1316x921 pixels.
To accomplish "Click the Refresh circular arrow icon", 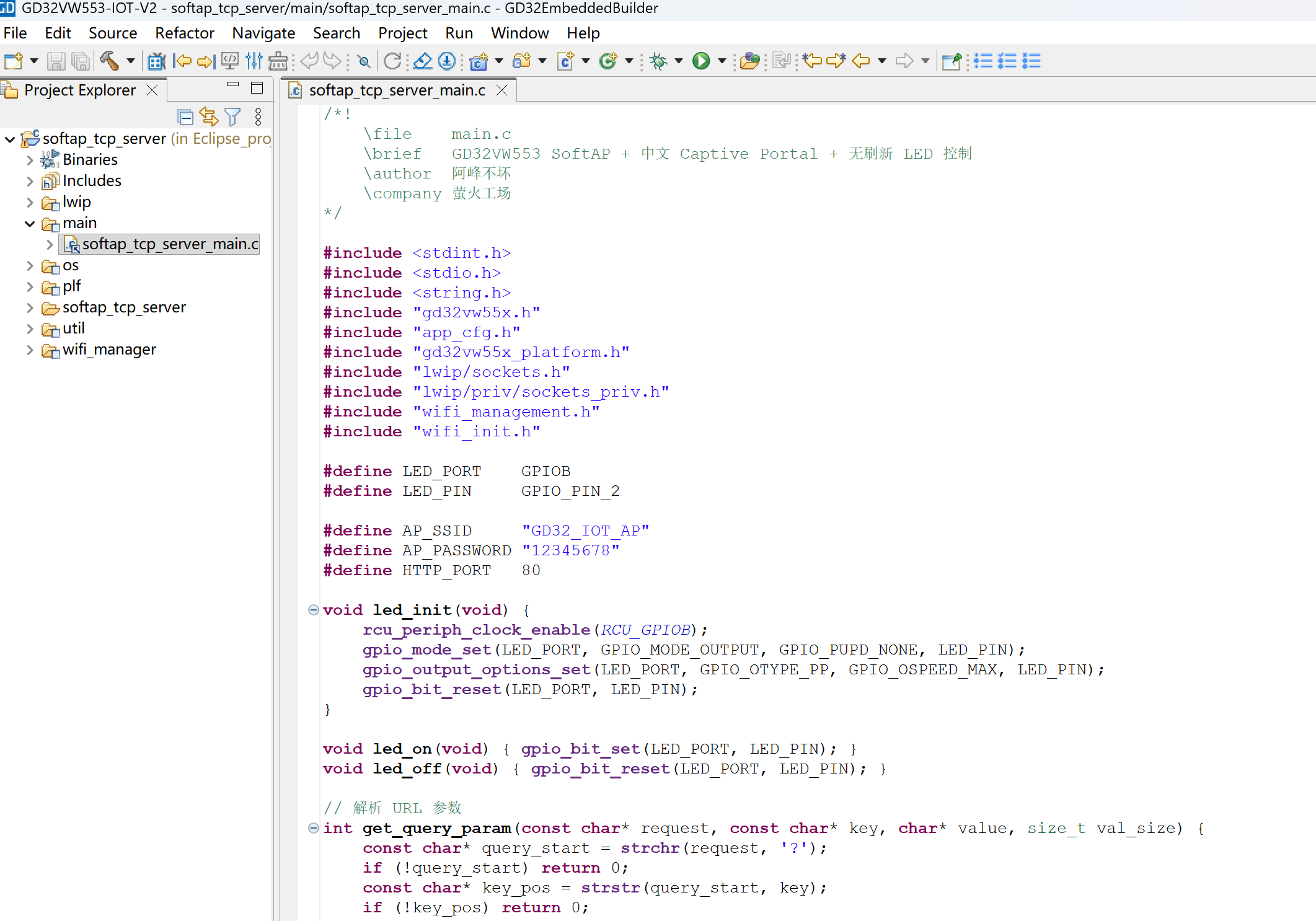I will 392,61.
